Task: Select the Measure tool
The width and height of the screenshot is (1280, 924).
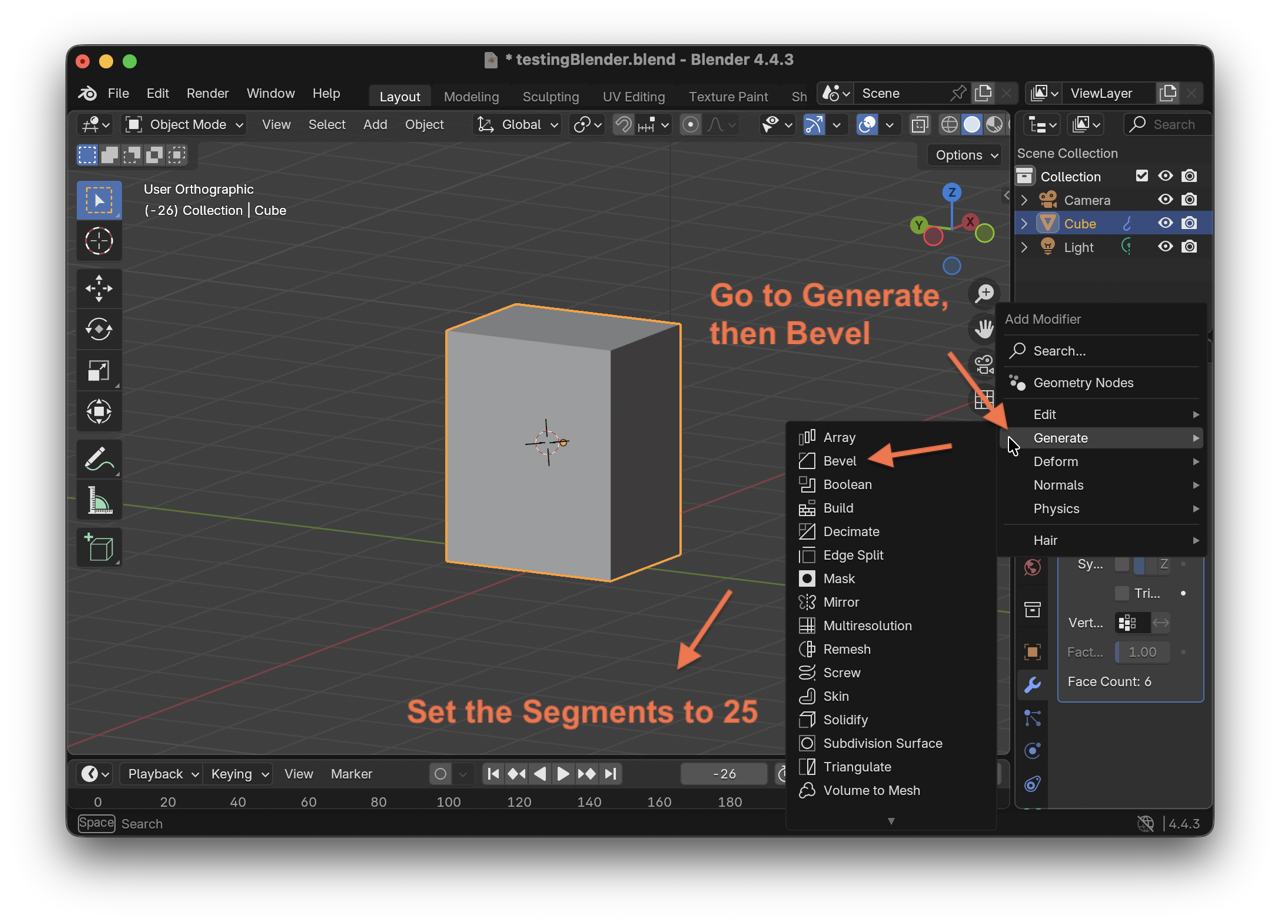Action: pyautogui.click(x=99, y=500)
